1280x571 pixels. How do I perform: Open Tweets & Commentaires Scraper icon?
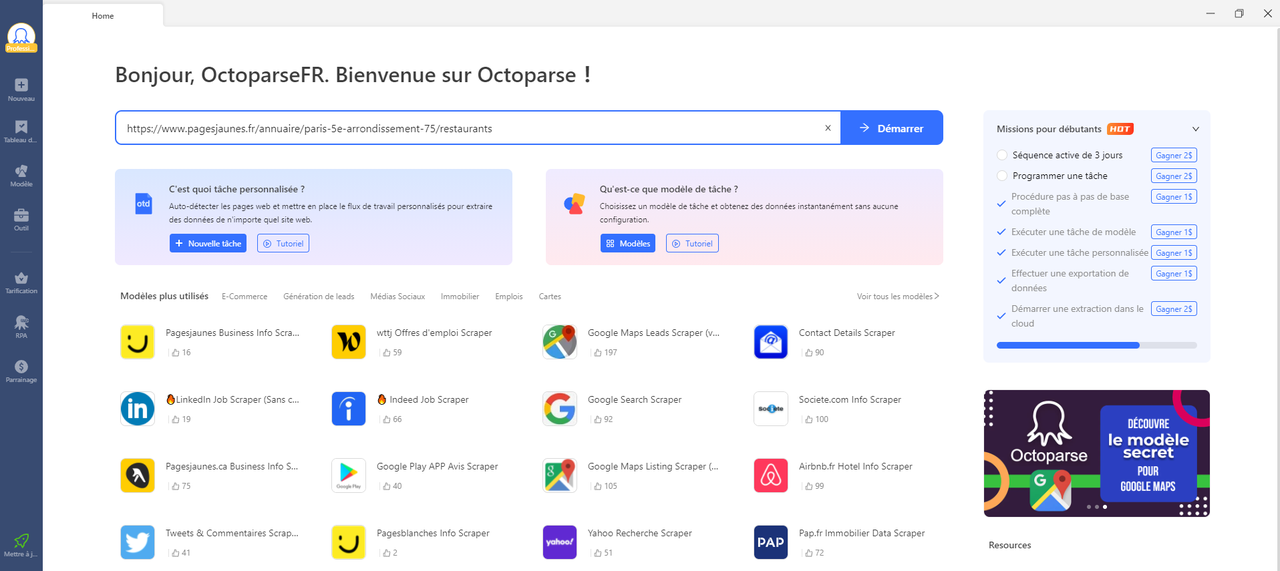click(137, 542)
